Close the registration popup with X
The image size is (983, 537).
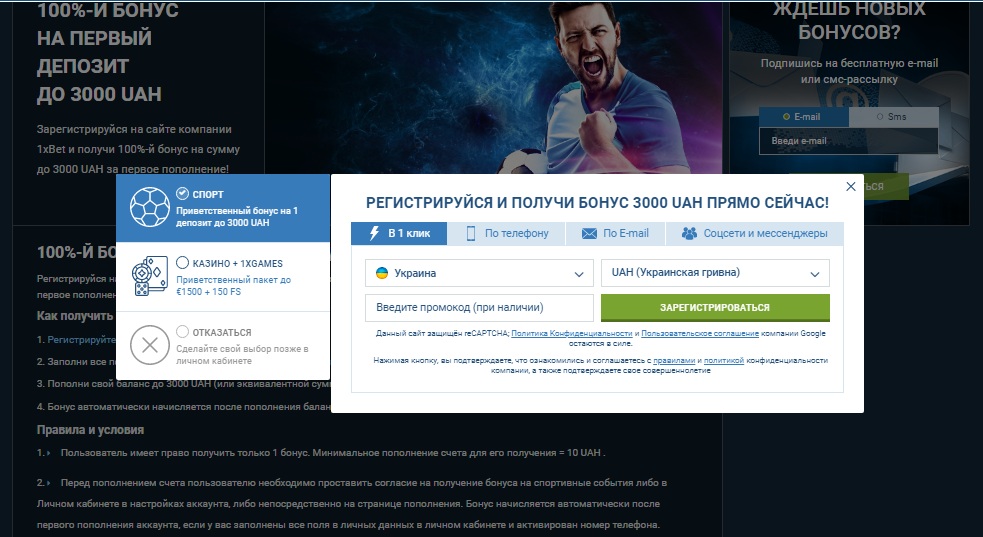tap(851, 186)
